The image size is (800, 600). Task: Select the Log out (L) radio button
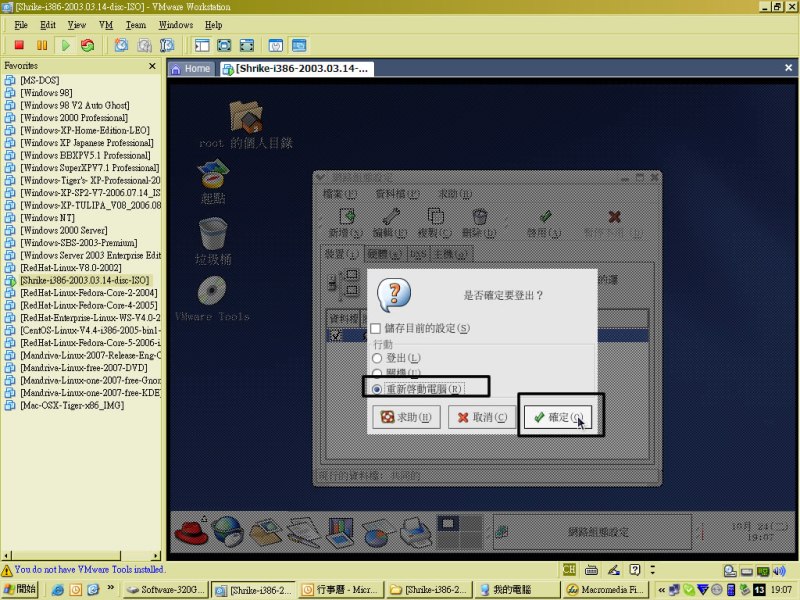pyautogui.click(x=377, y=358)
